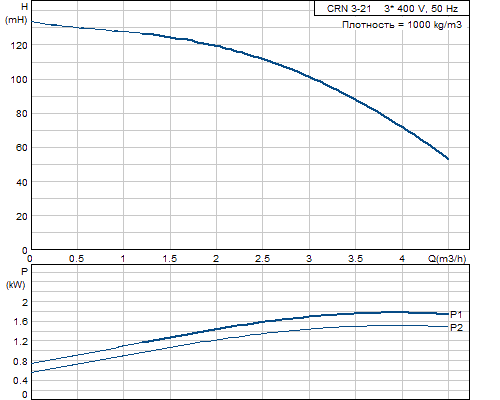The image size is (500, 400).
Task: Click the P1 power curve label
Action: (x=456, y=314)
